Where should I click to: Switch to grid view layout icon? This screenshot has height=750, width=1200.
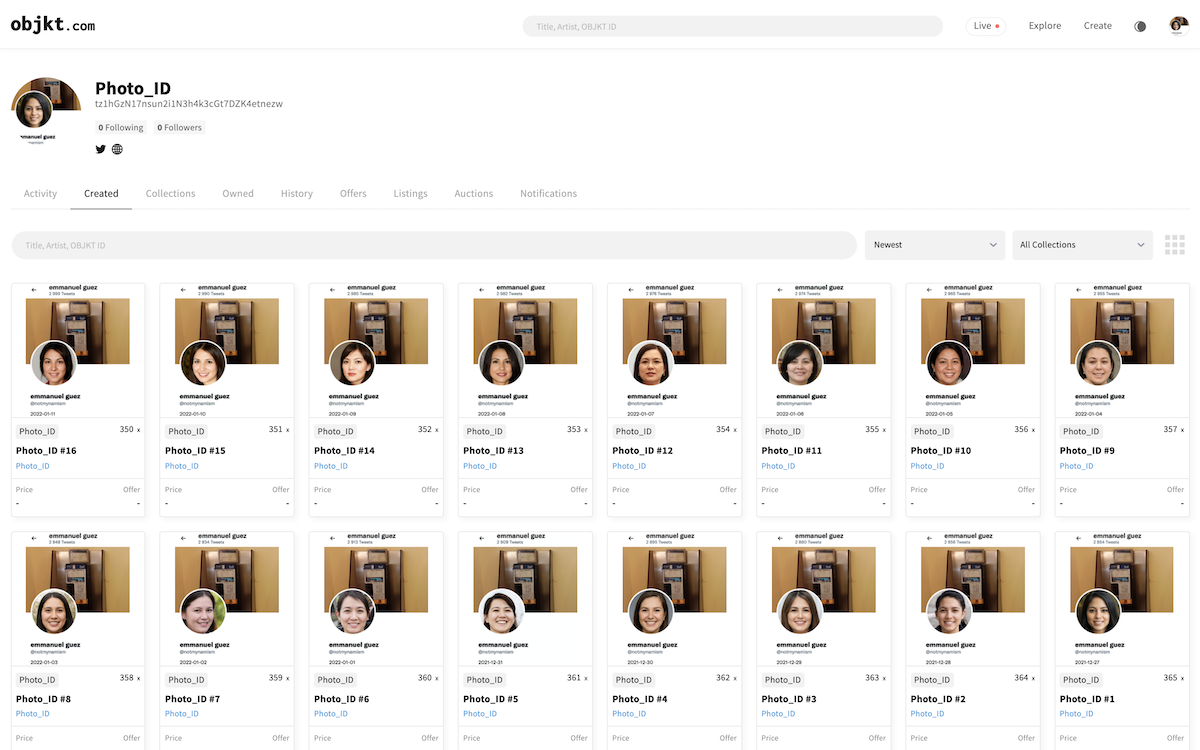point(1175,245)
